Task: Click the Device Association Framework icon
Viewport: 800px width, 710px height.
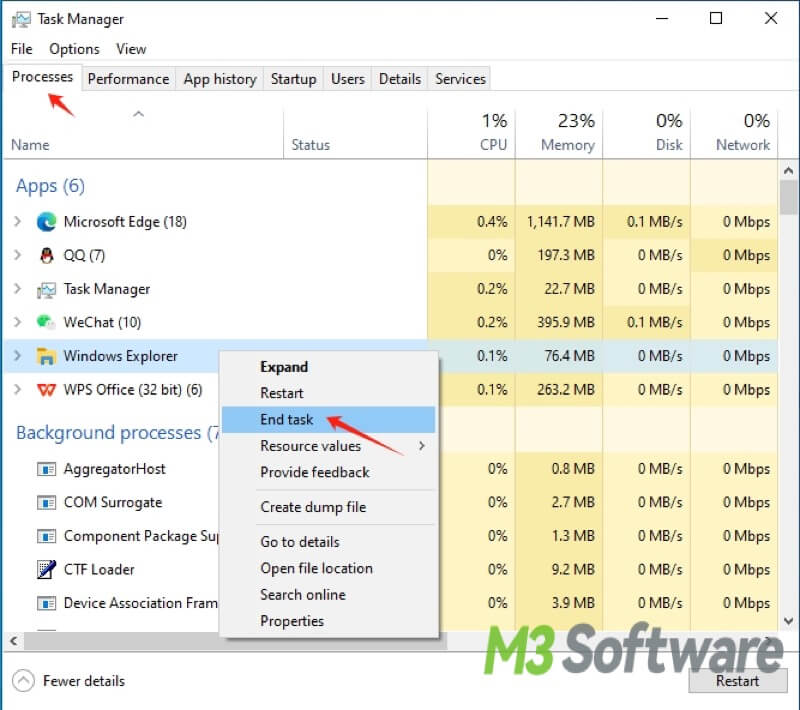Action: (46, 603)
